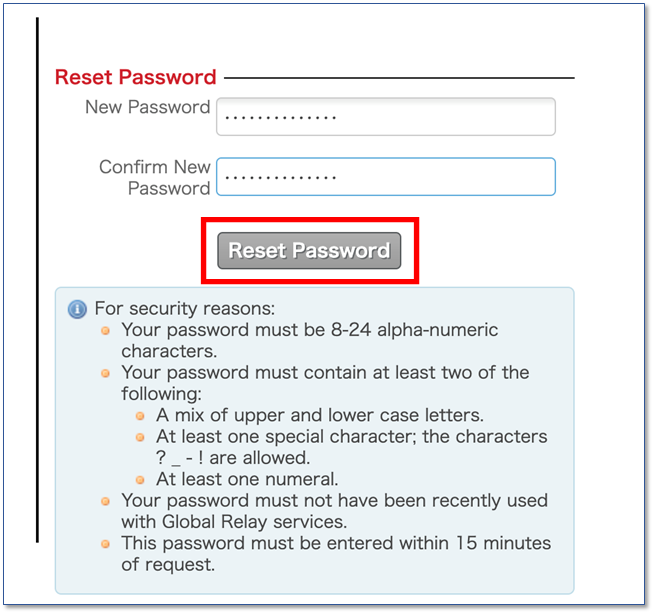The image size is (654, 614).
Task: Click the "8-24 alpha-numeric characters" rule text
Action: click(x=309, y=340)
